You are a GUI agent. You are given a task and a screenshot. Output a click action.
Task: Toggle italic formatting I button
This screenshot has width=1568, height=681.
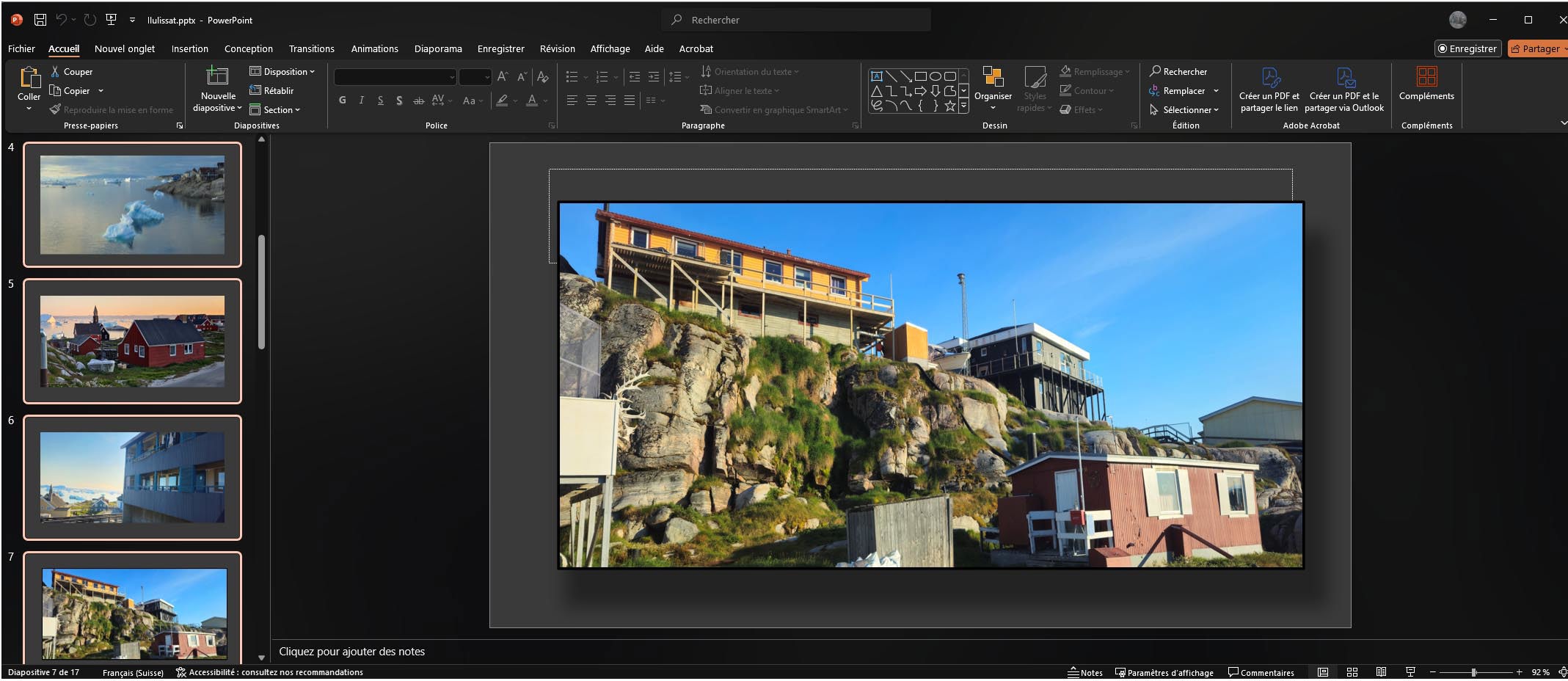362,101
